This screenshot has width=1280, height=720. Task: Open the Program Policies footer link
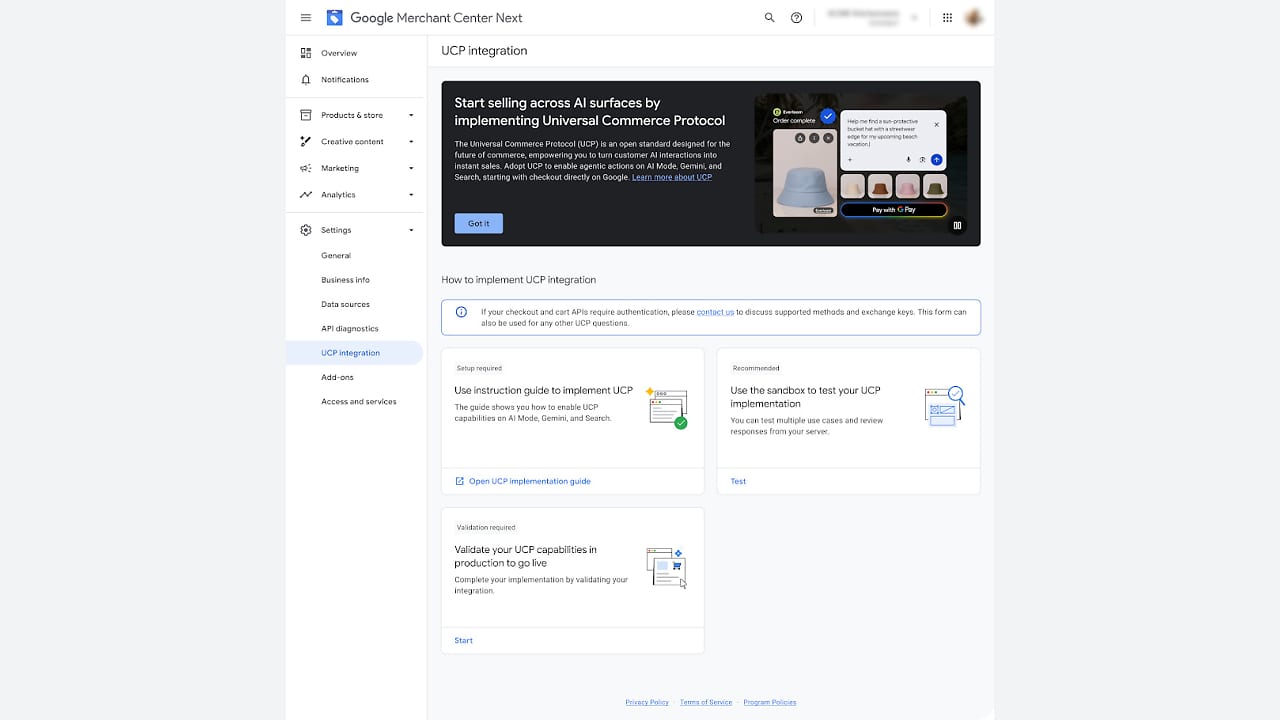coord(770,702)
